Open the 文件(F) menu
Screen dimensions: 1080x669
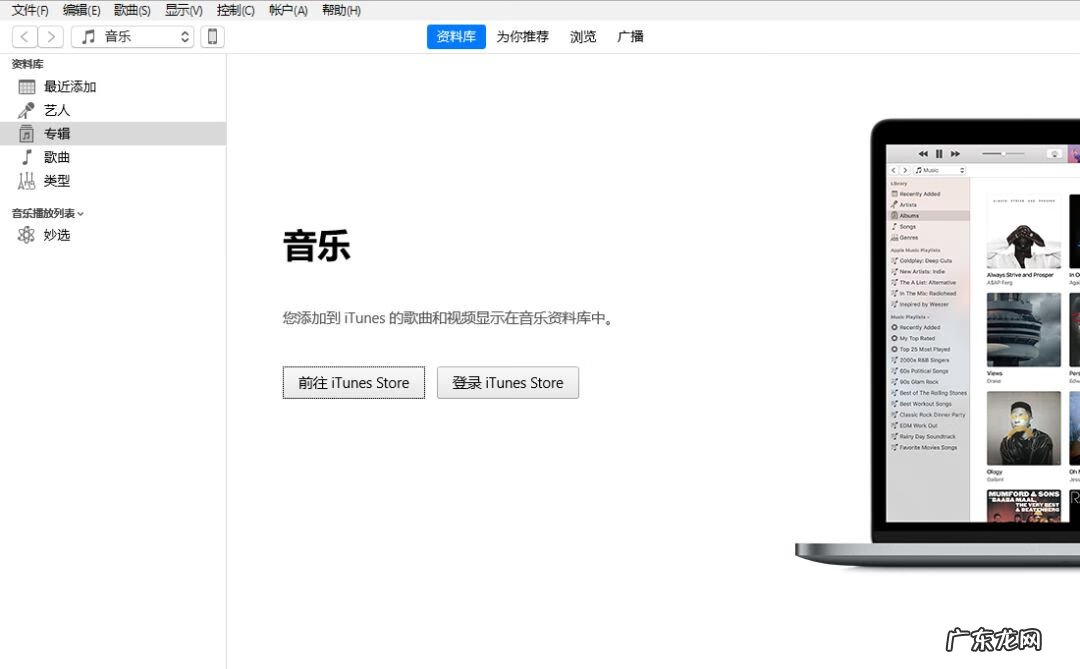30,10
